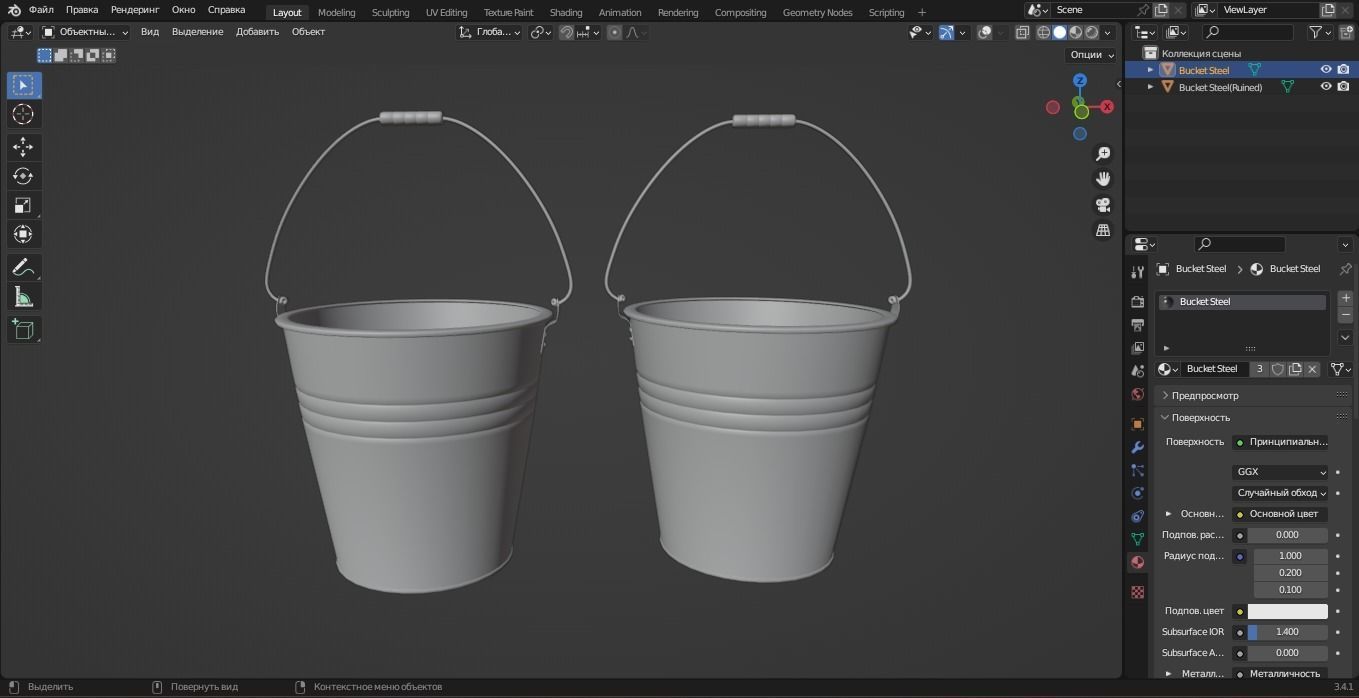The height and width of the screenshot is (698, 1359).
Task: Open the Object Constraints properties tab
Action: point(1137,516)
